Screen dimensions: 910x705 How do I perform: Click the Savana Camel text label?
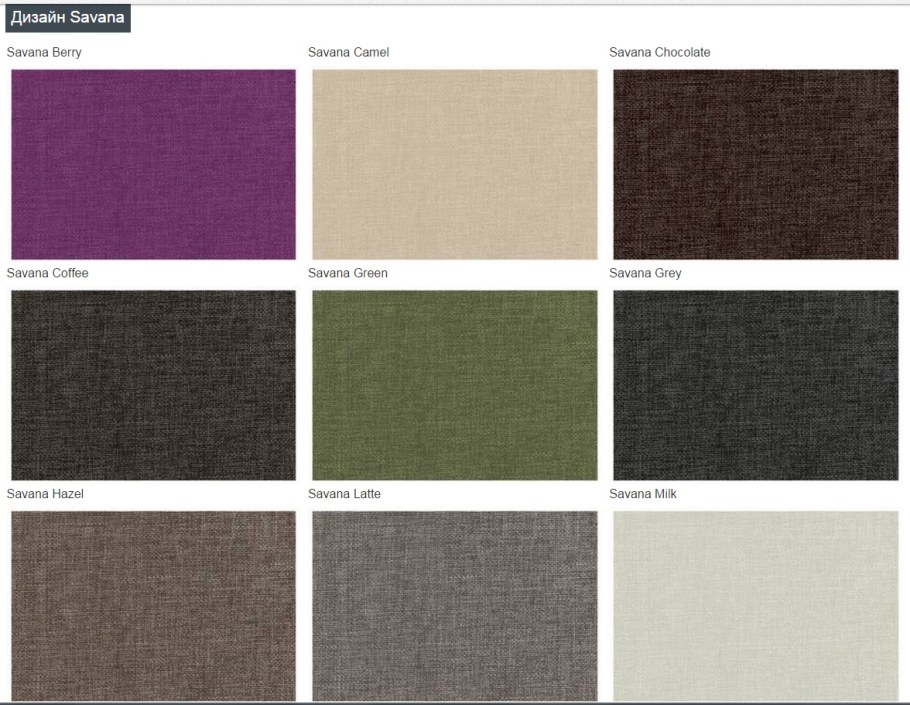pos(348,52)
